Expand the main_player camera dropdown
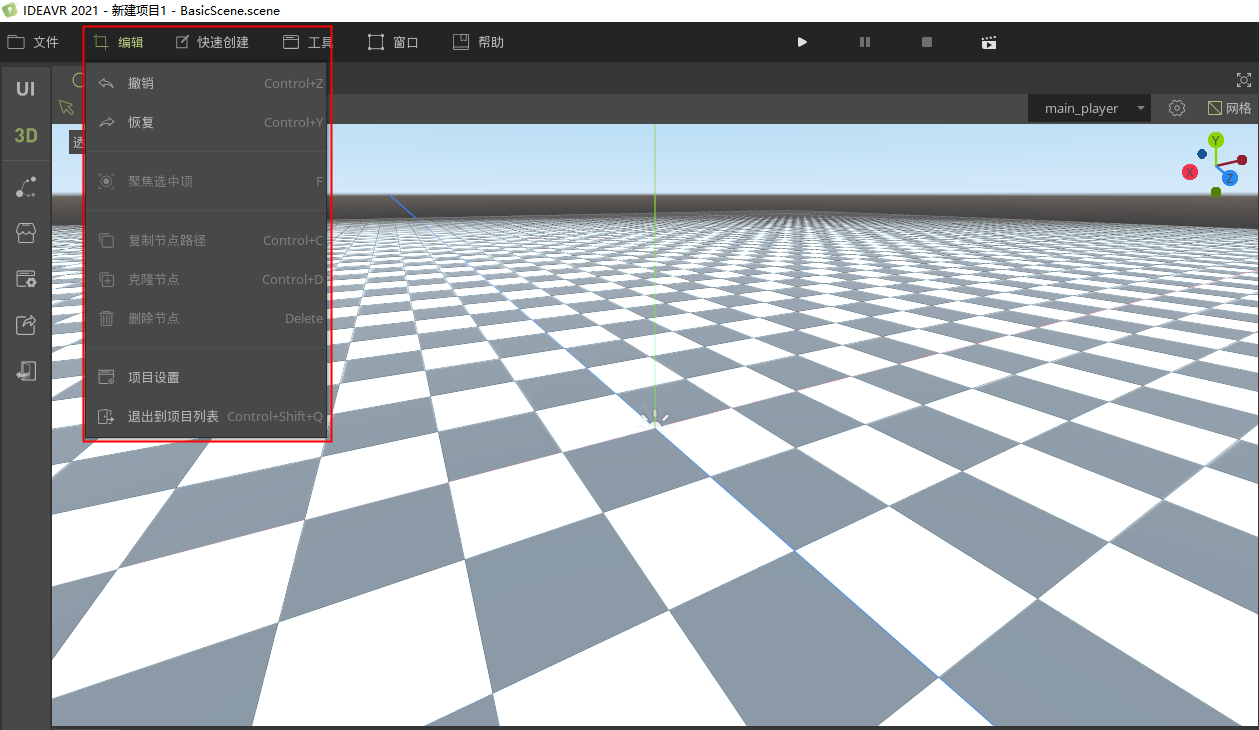 (x=1089, y=108)
